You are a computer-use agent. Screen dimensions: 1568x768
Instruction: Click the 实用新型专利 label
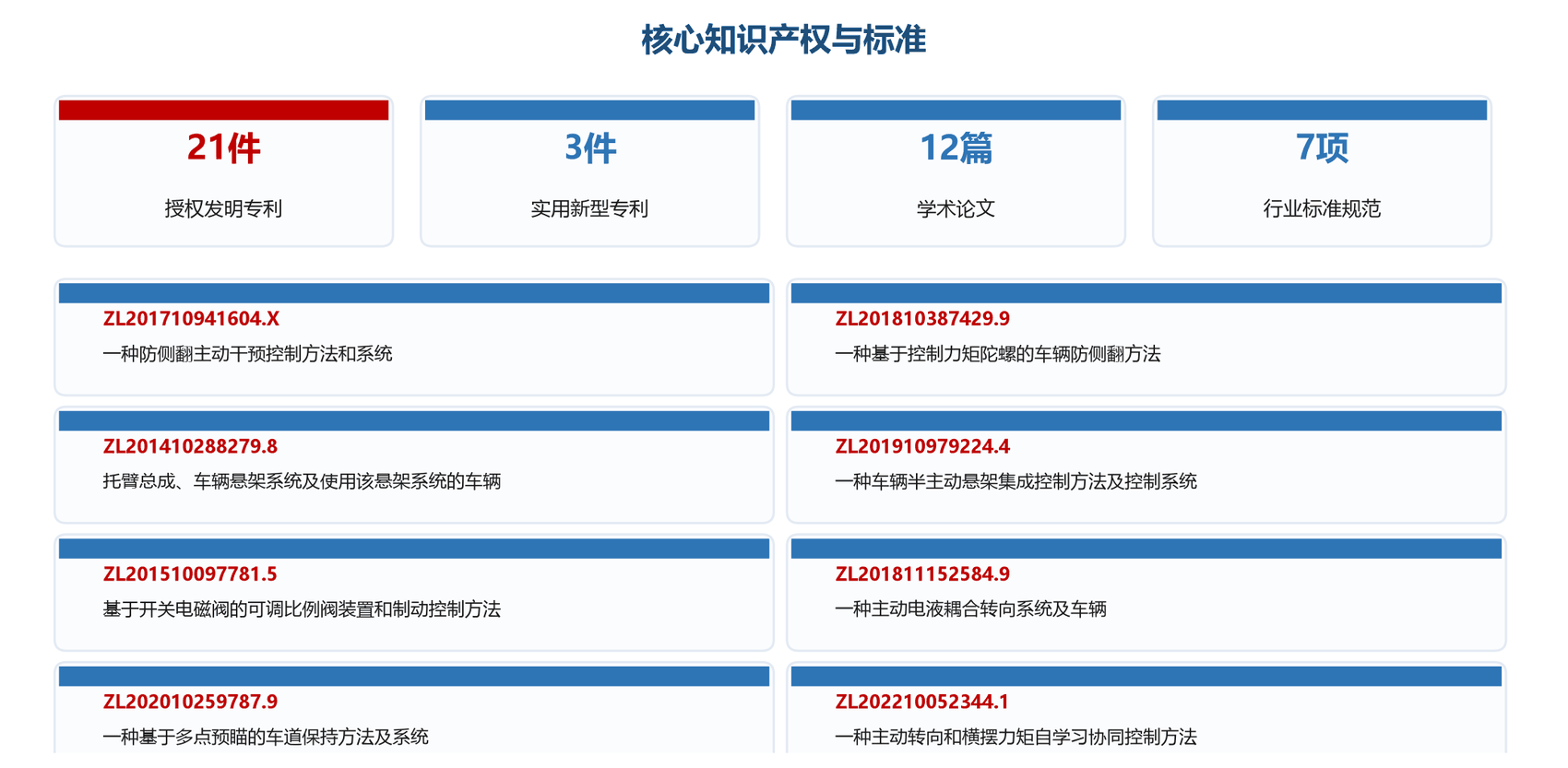pyautogui.click(x=589, y=208)
